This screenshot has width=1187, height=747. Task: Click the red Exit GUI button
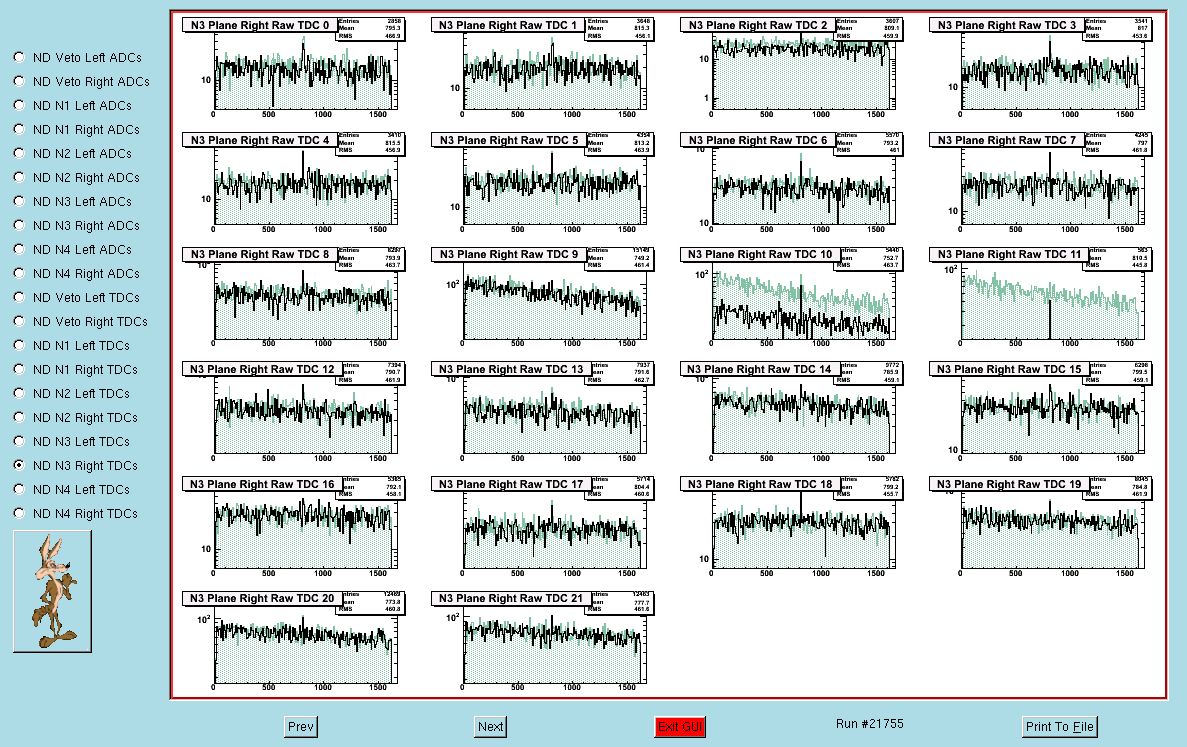coord(680,727)
